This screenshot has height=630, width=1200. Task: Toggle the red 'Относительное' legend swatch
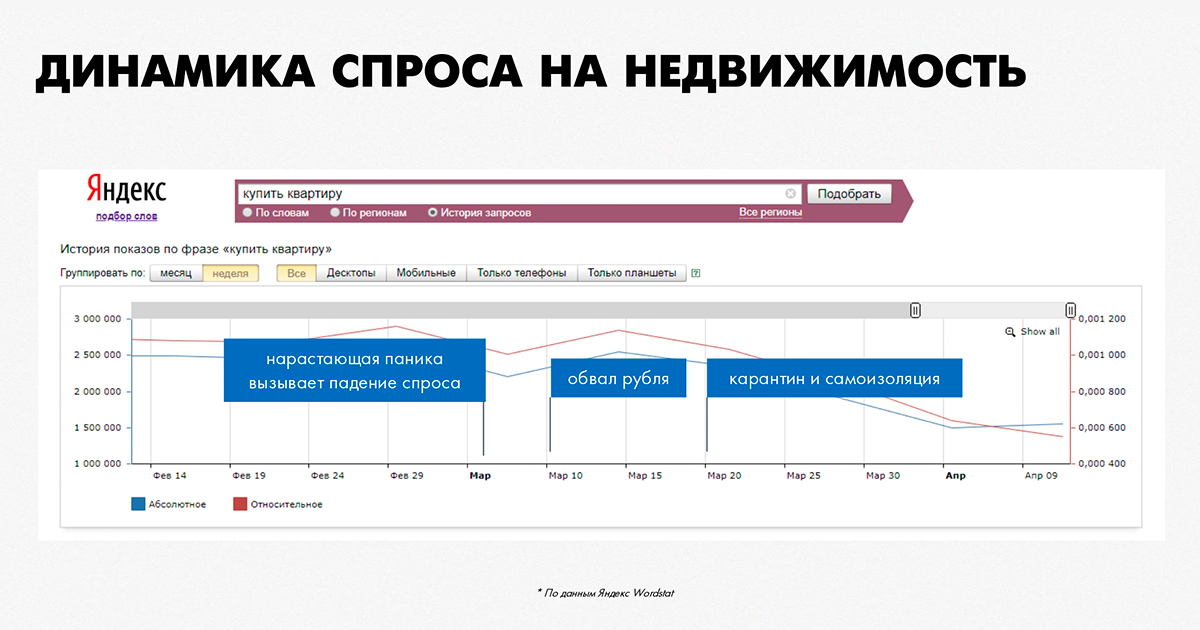click(240, 505)
